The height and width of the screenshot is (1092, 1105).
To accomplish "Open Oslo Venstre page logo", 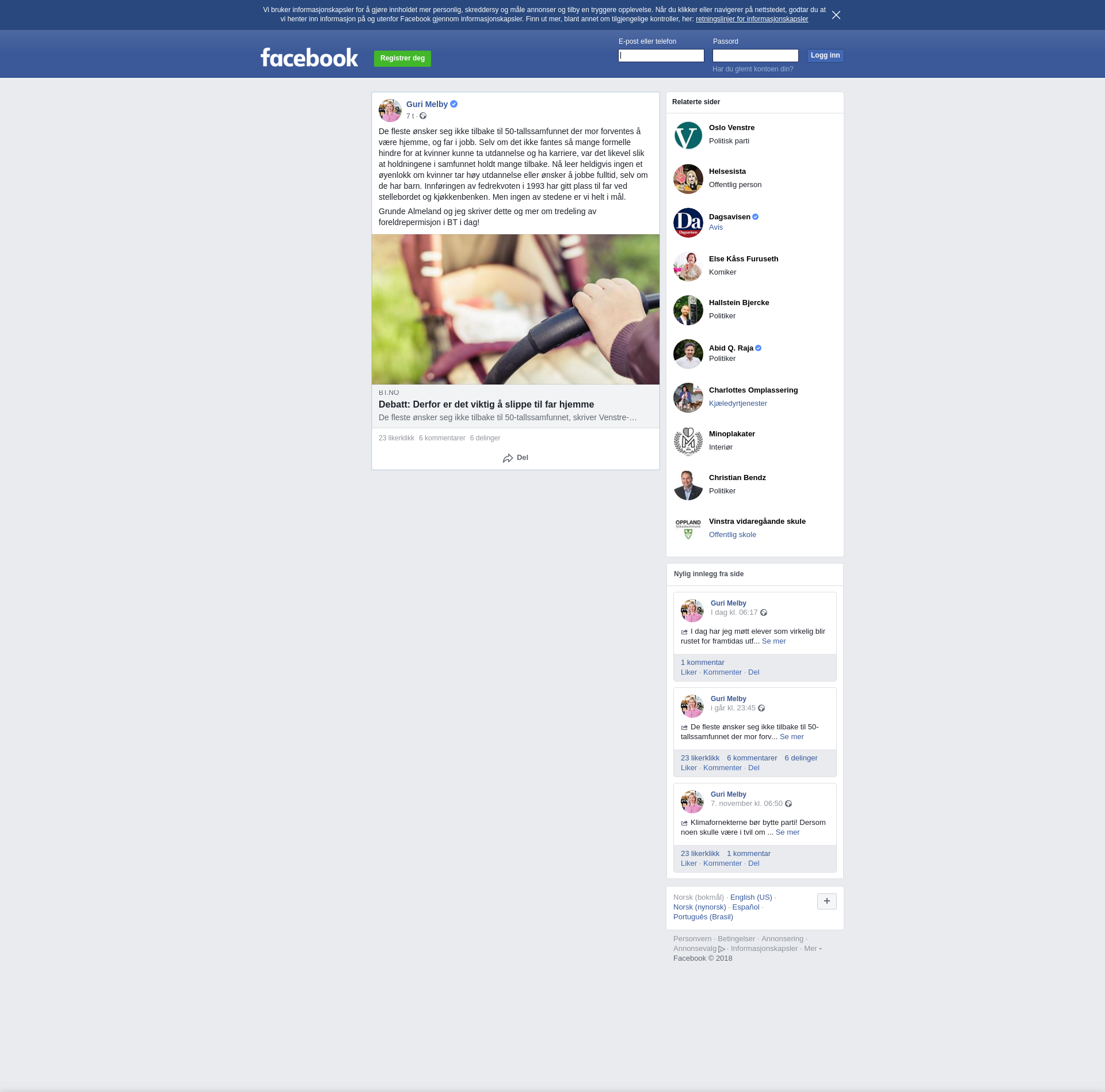I will pos(688,135).
